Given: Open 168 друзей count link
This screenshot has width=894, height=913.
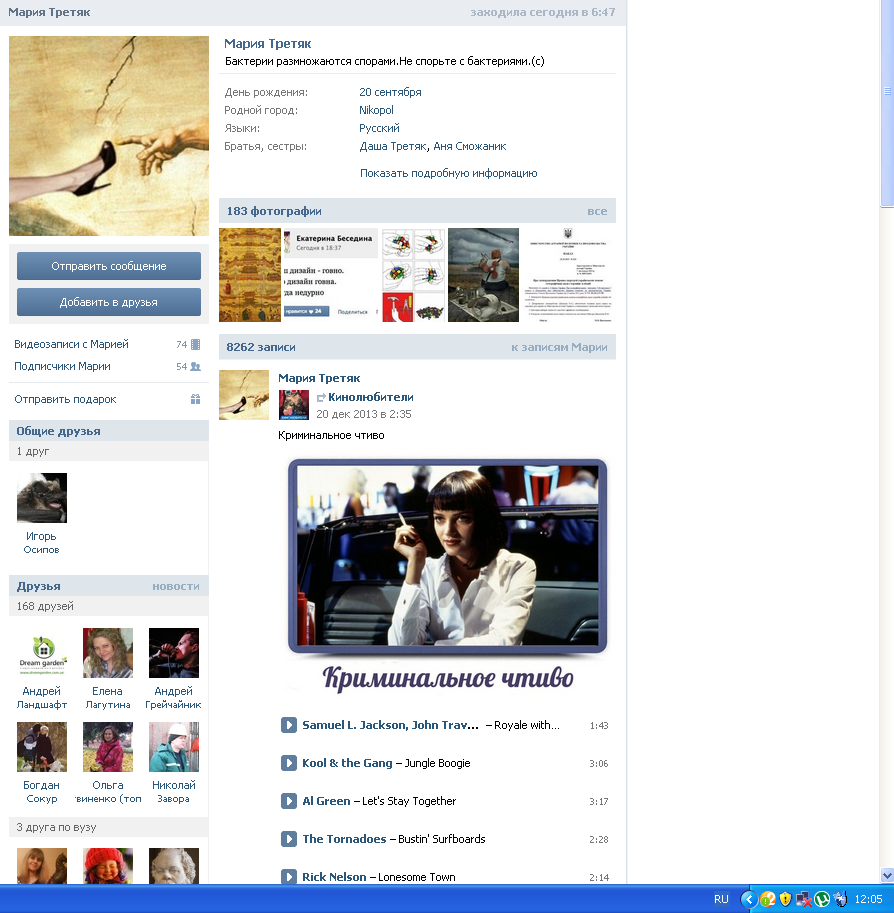Looking at the screenshot, I should point(45,606).
